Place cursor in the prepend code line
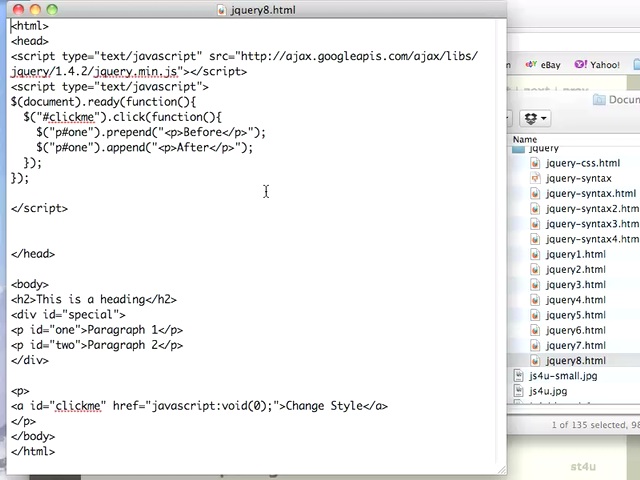 151,132
